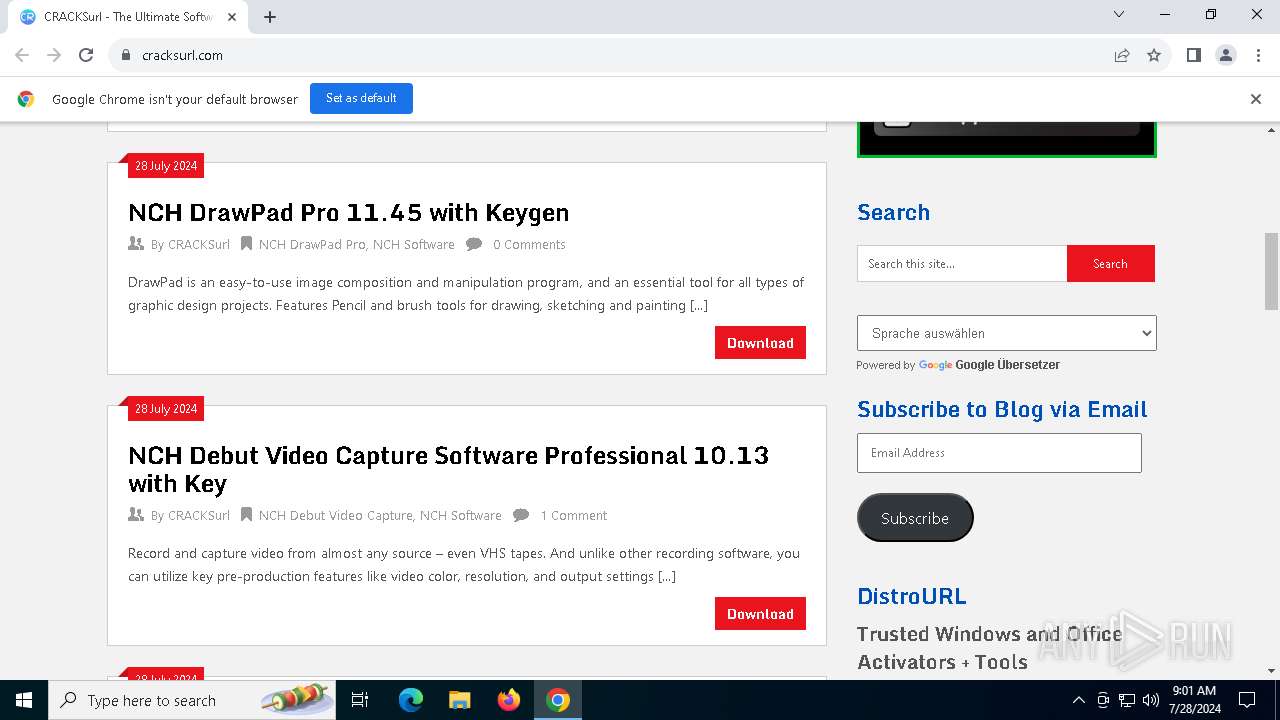The height and width of the screenshot is (720, 1280).
Task: Download NCH Debut Video Capture post
Action: (760, 613)
